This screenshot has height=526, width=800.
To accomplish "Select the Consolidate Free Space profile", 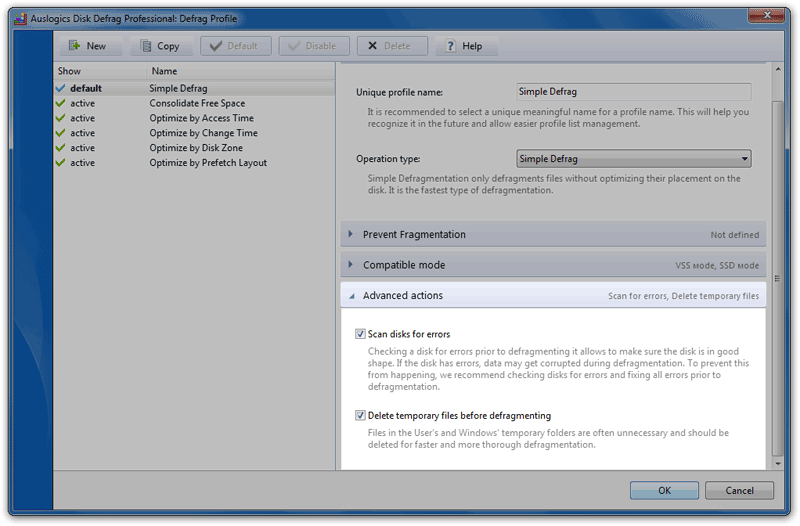I will pyautogui.click(x=194, y=103).
